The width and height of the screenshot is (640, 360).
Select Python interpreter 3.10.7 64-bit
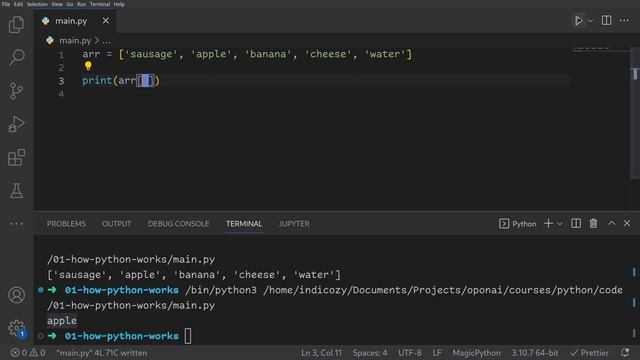coord(535,353)
